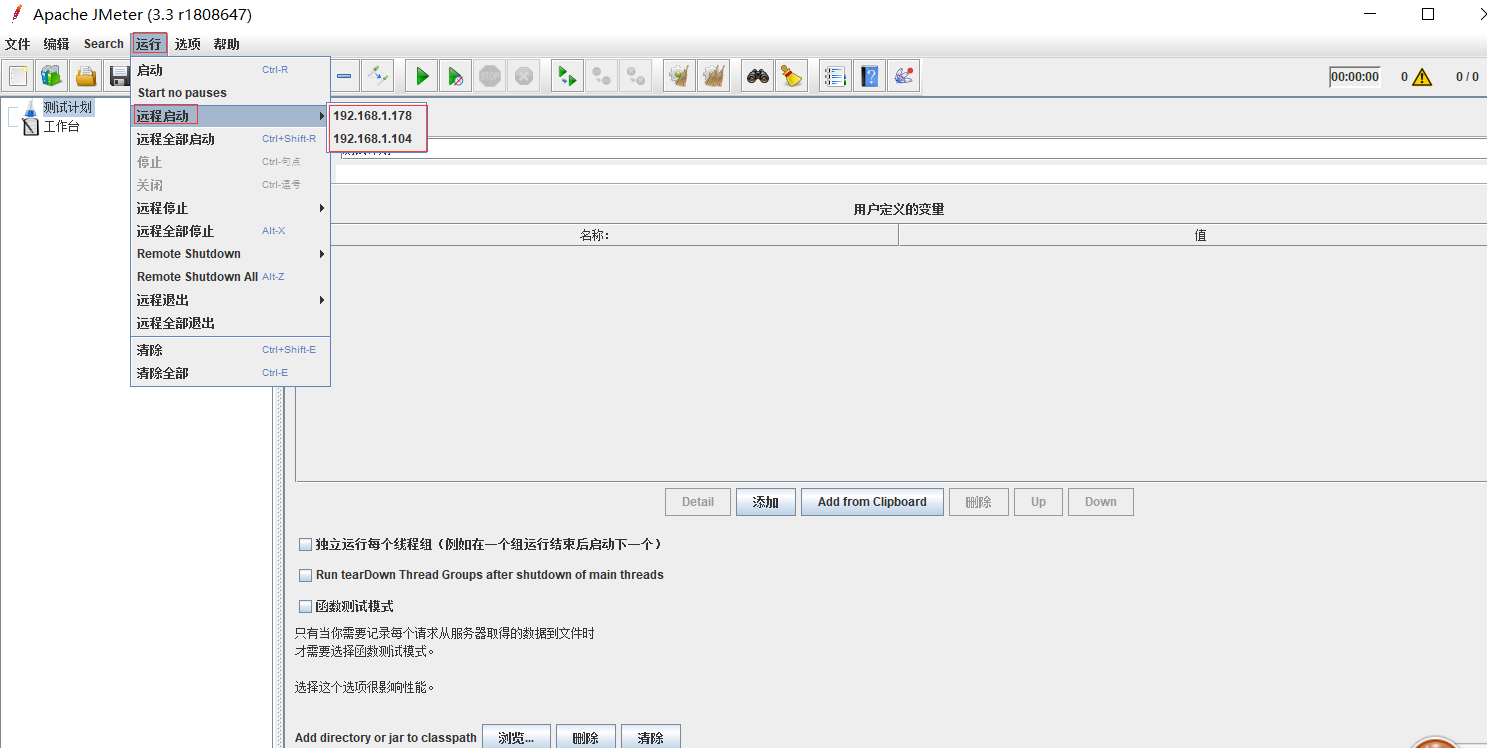Screen dimensions: 1487x748
Task: Click the 测试计划 flask tree icon
Action: 31,108
